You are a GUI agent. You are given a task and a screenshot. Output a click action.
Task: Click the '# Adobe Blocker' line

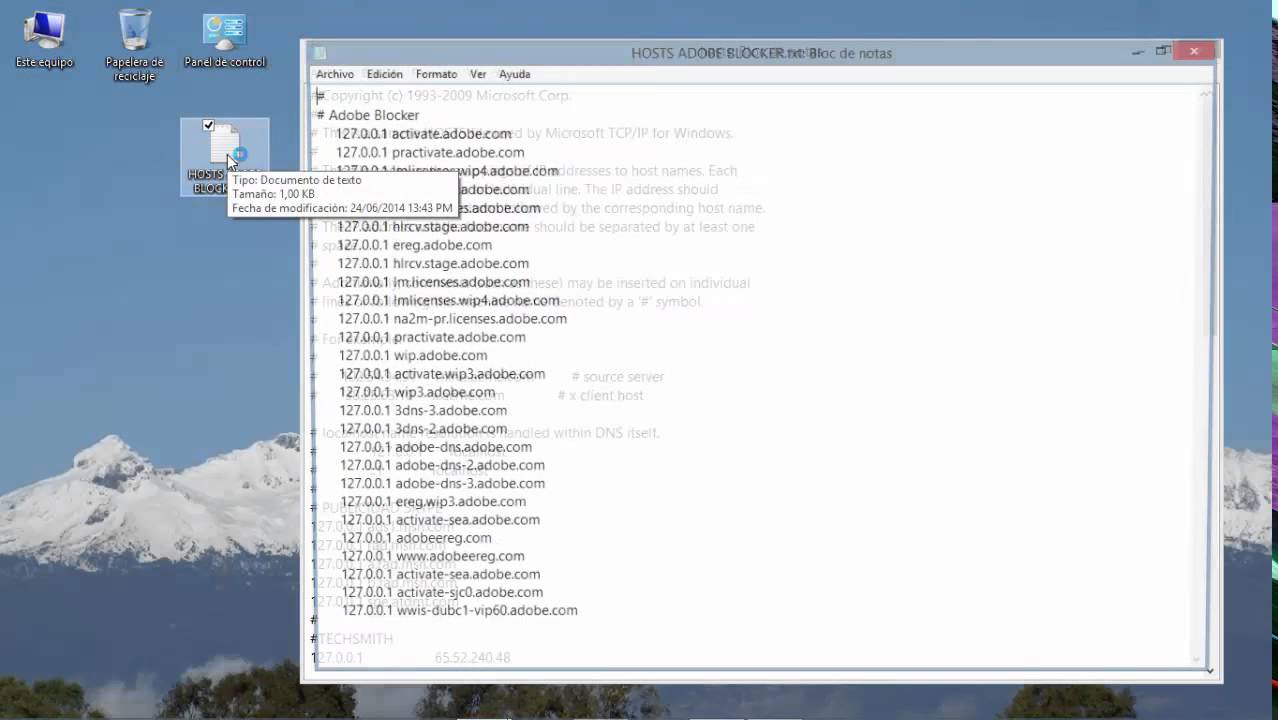[x=368, y=115]
